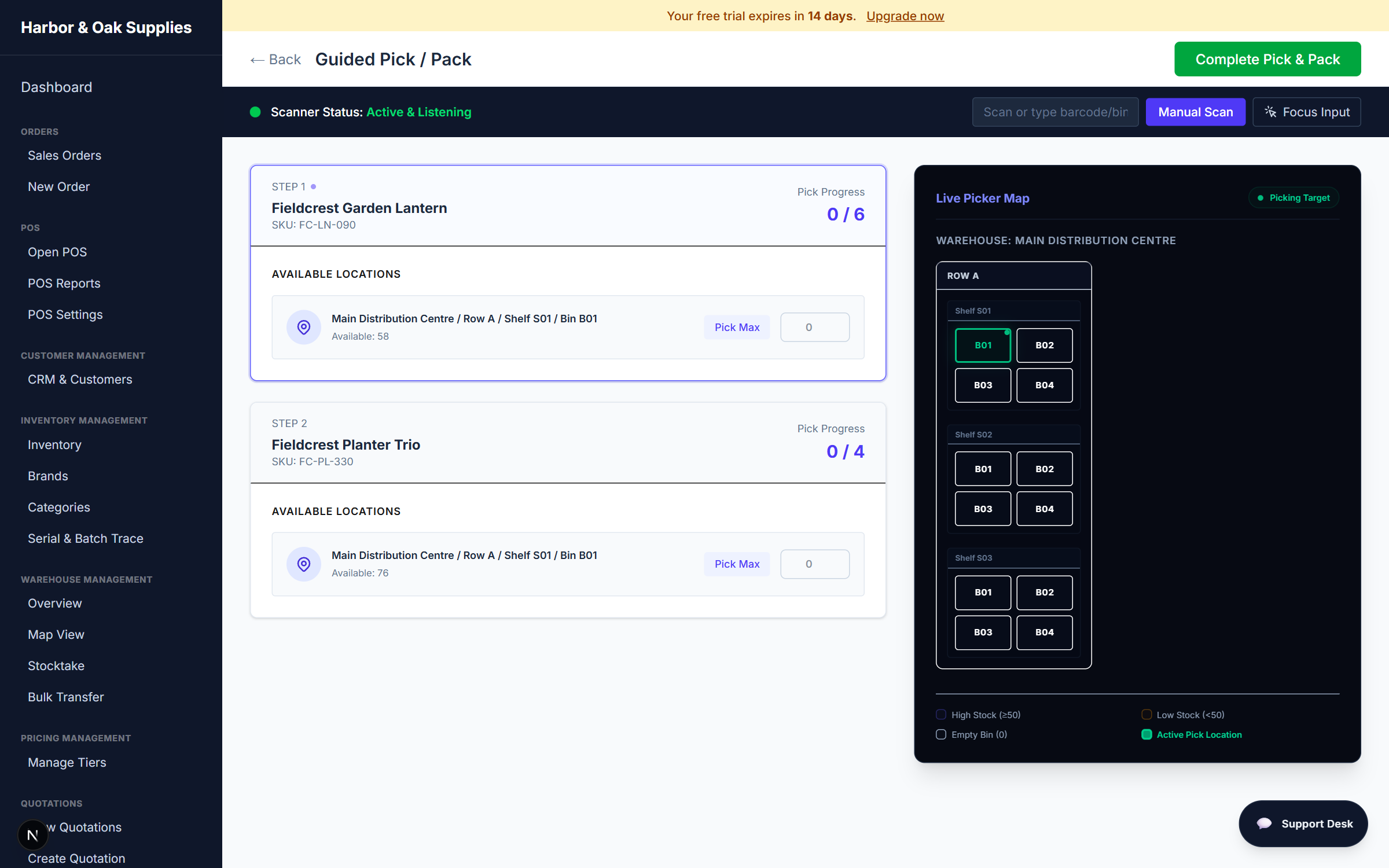Select bin B04 on Shelf S02
The width and height of the screenshot is (1389, 868).
coord(1045,509)
